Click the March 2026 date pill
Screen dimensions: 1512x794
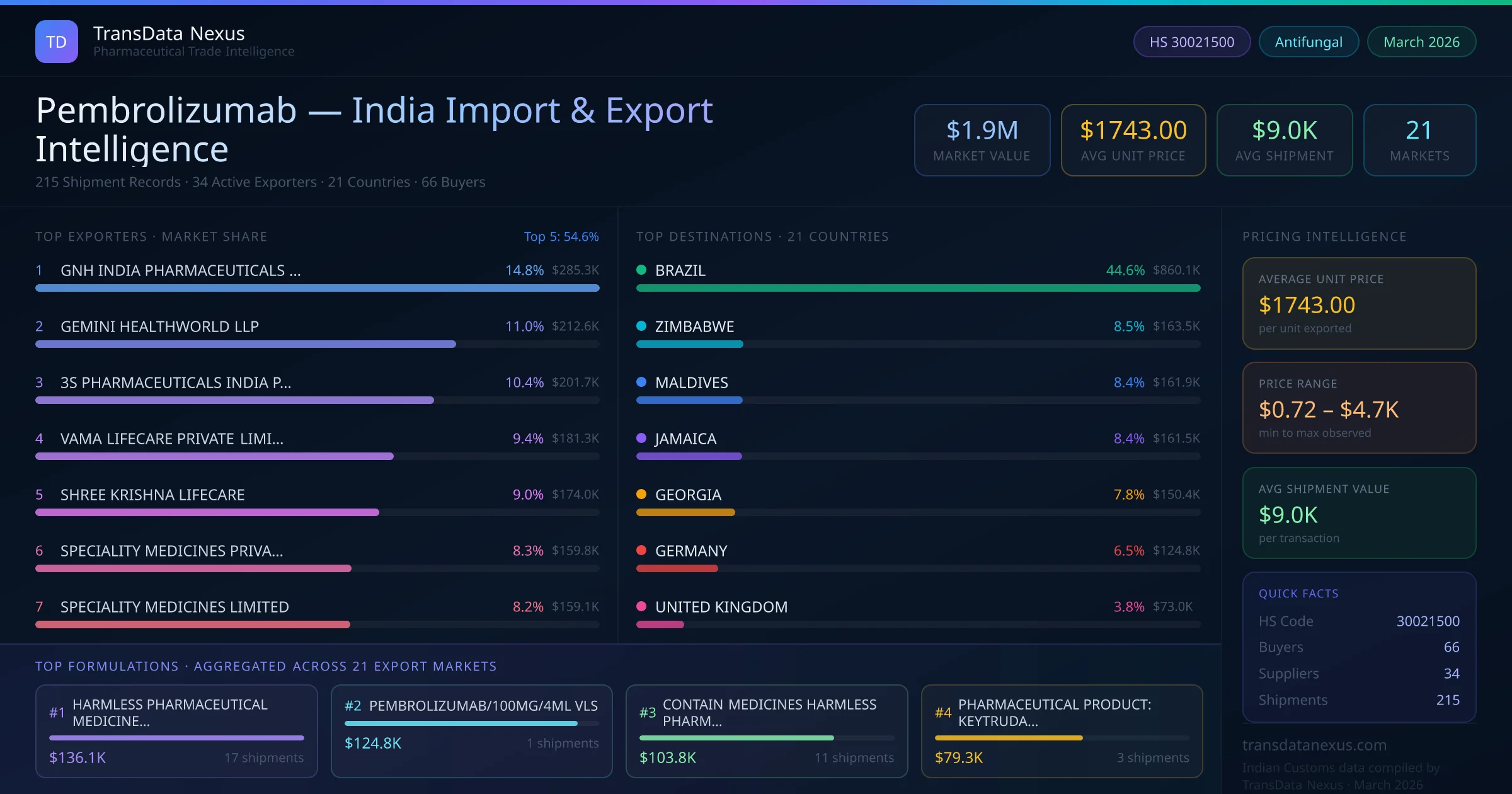click(x=1421, y=42)
